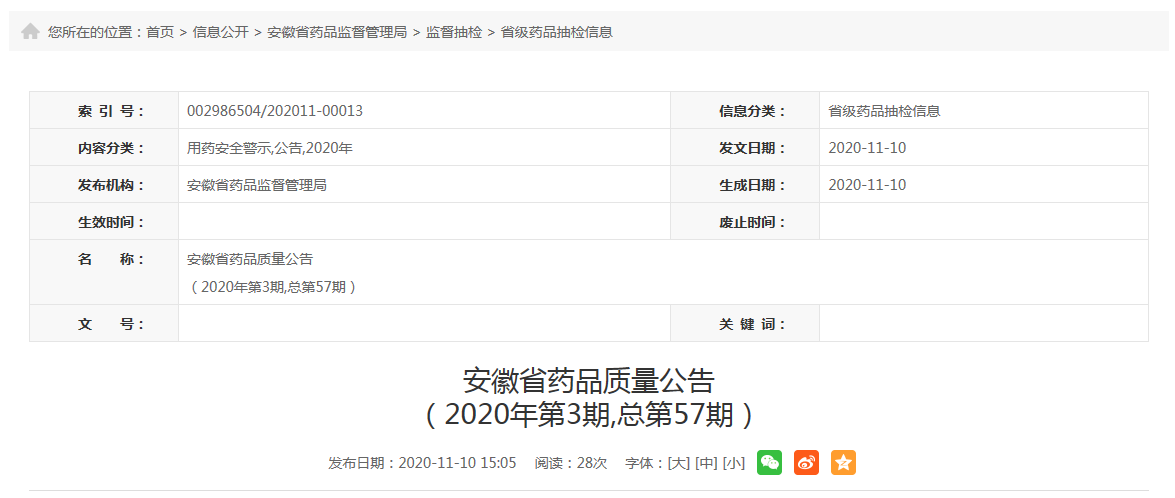The height and width of the screenshot is (498, 1175).
Task: Click 发文日期 value 2020-11-10
Action: click(x=867, y=148)
